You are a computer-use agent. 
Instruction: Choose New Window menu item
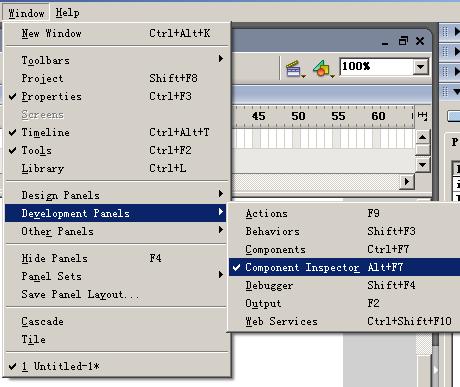tap(117, 33)
